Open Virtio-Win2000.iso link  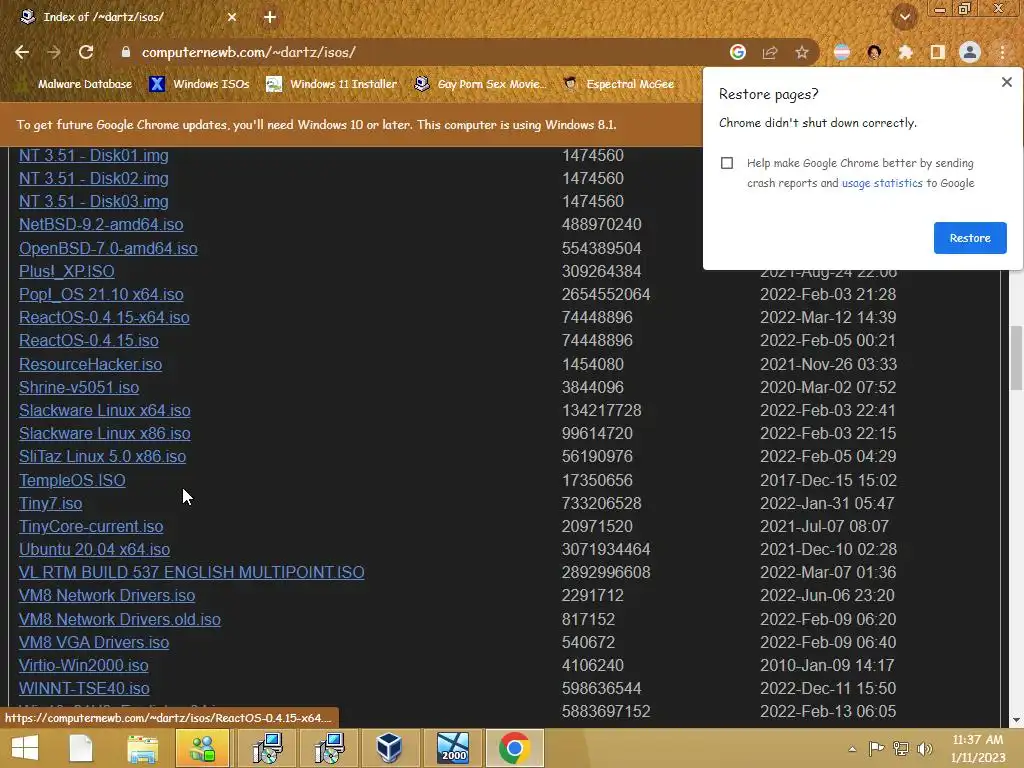point(84,665)
